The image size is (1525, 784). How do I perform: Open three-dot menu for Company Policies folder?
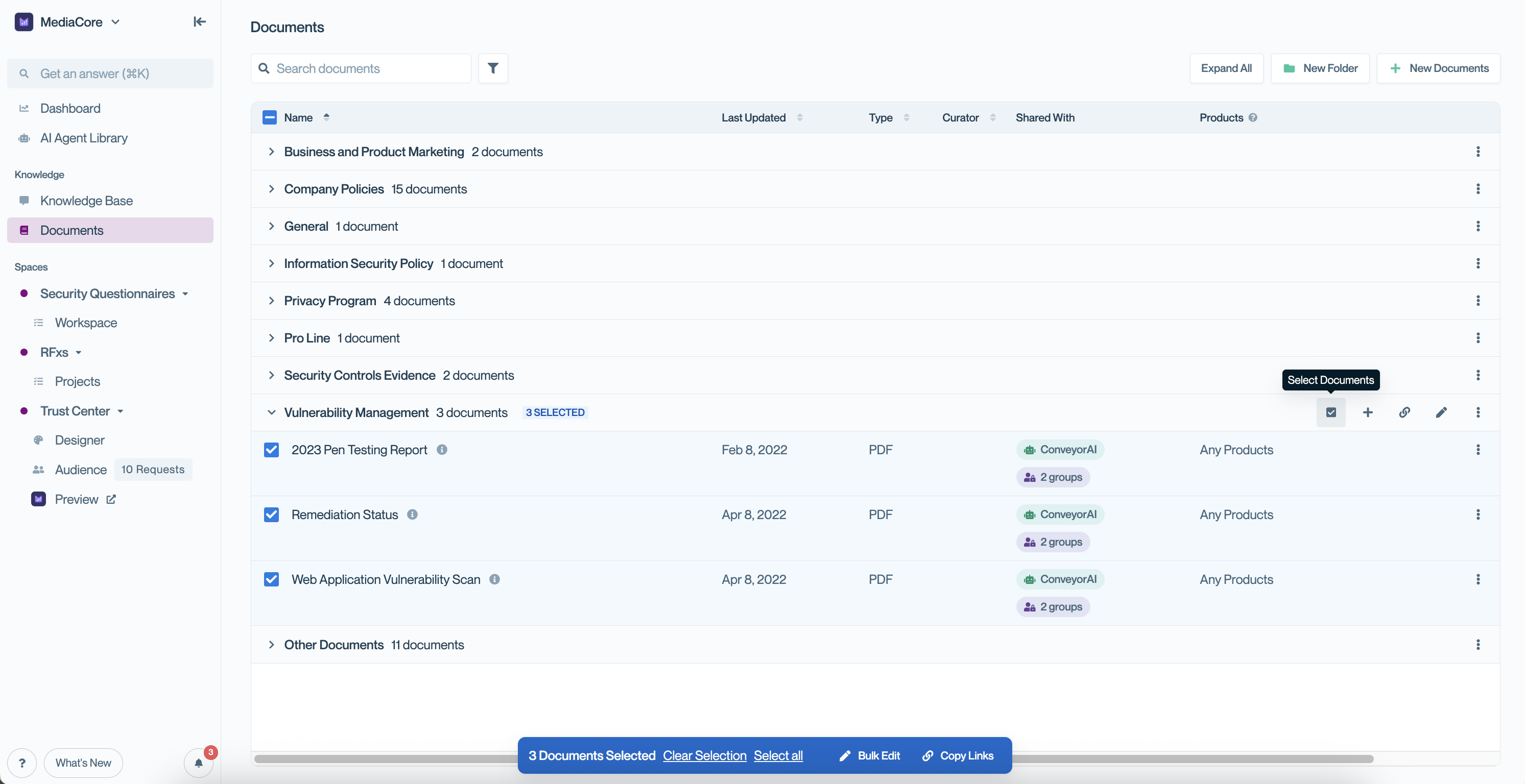[x=1478, y=189]
